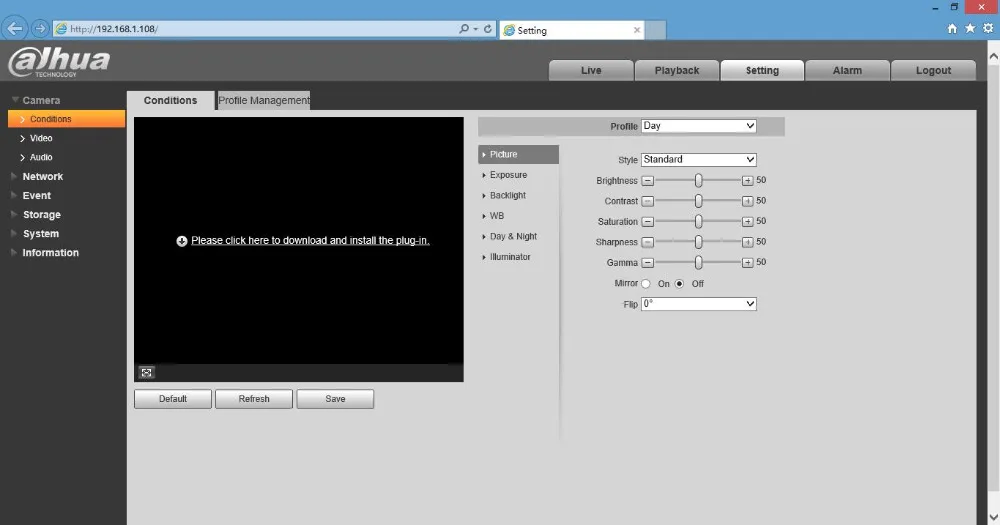The image size is (1000, 525).
Task: Open the Flip dropdown showing 0°
Action: click(x=698, y=304)
